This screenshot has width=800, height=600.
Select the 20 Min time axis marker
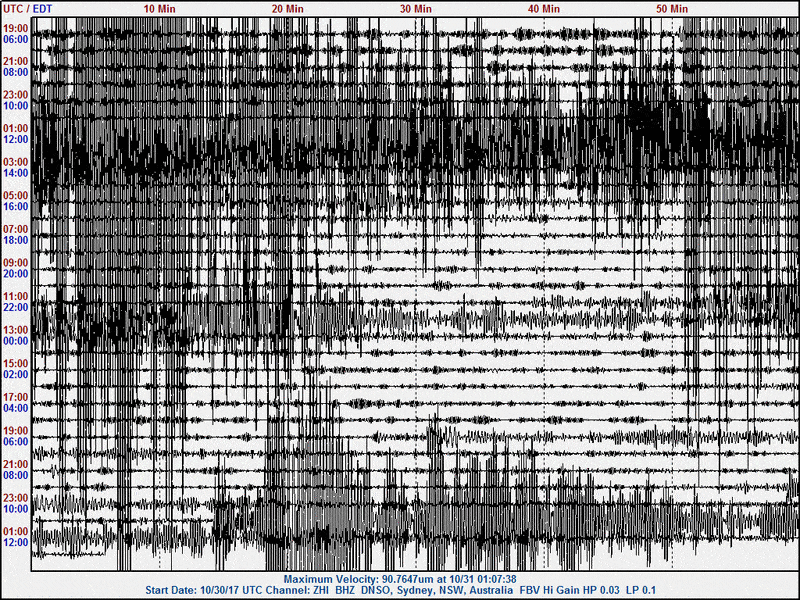[288, 8]
